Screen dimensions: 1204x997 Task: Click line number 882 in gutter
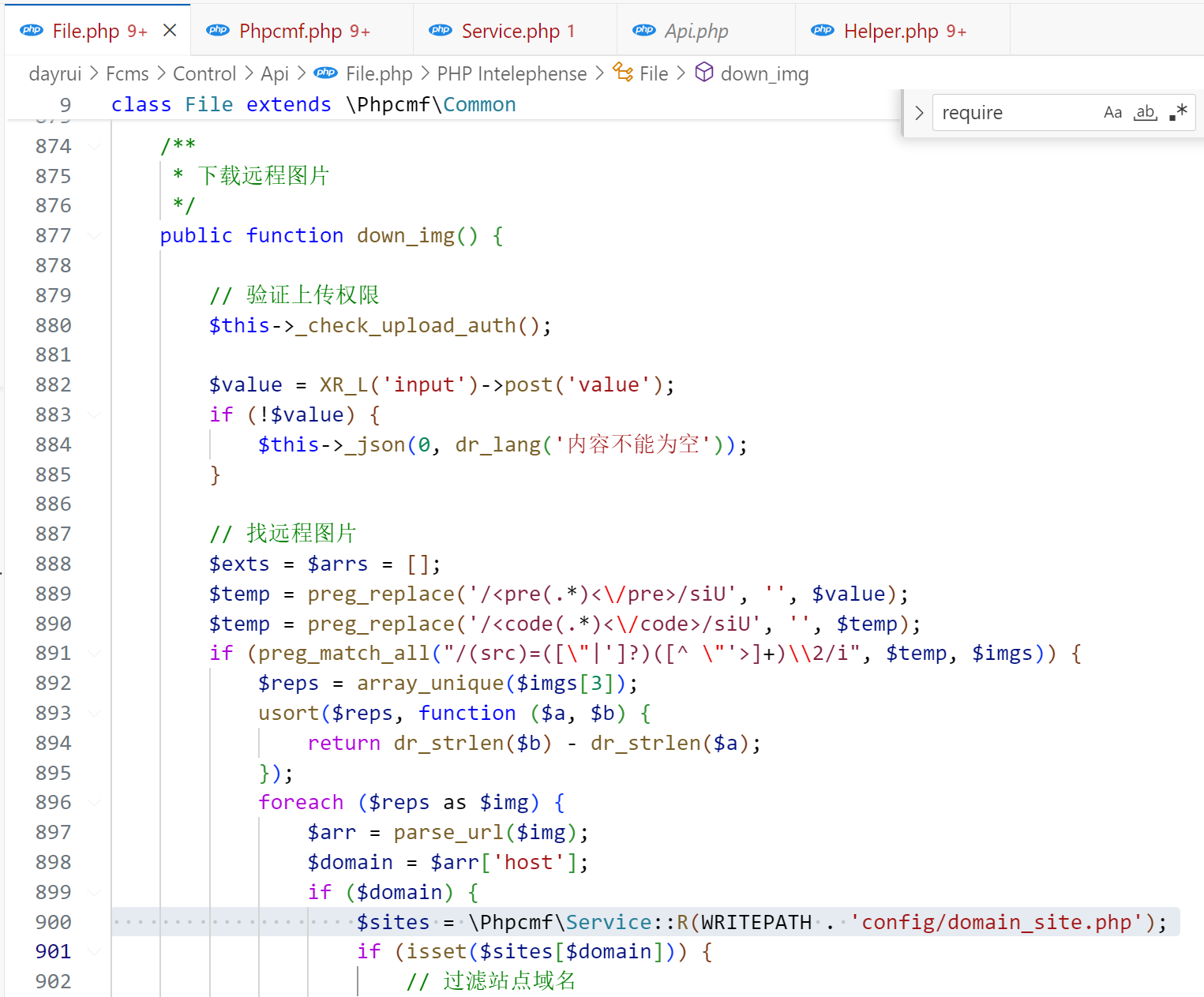tap(53, 384)
